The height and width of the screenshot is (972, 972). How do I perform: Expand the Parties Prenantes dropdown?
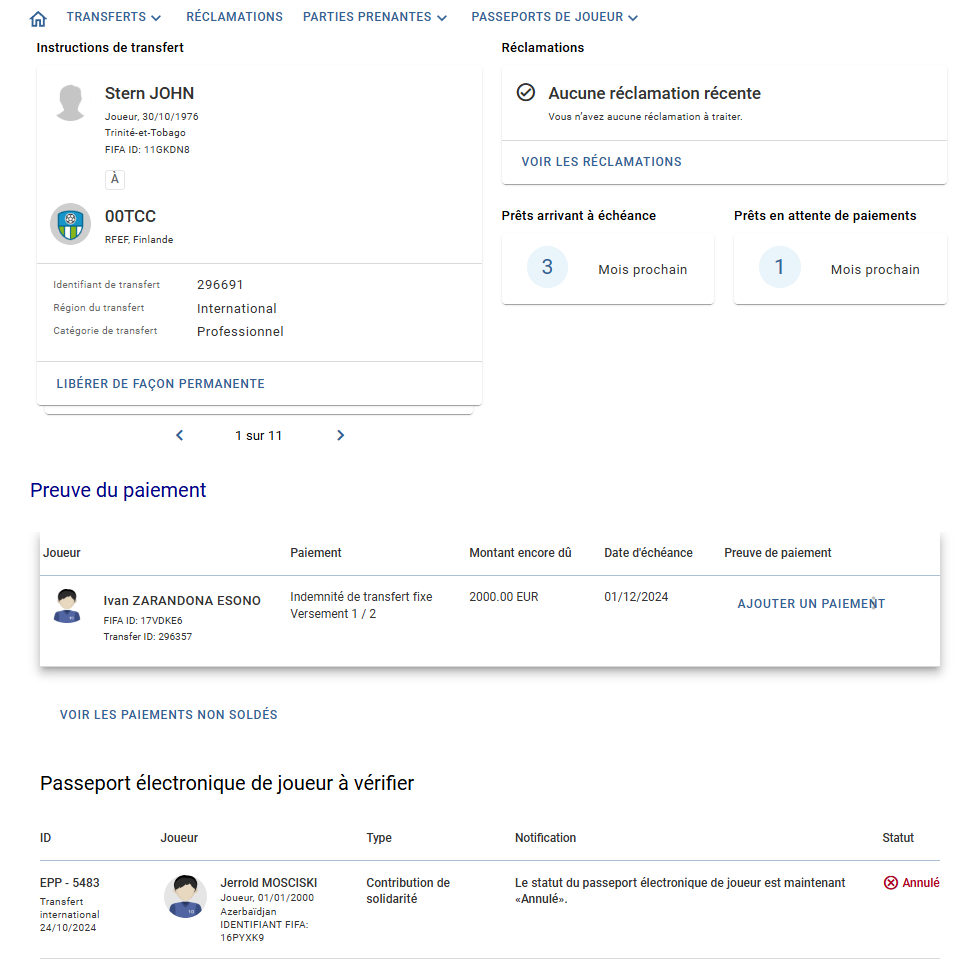click(374, 17)
